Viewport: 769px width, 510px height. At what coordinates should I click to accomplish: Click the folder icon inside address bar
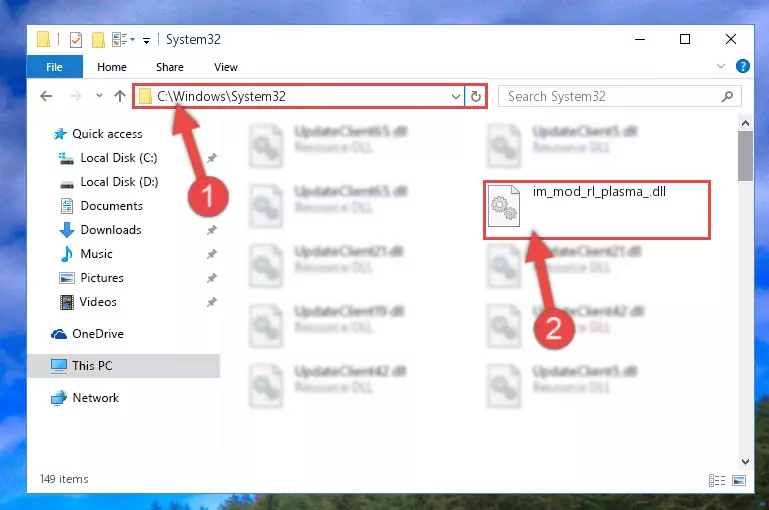pos(145,96)
